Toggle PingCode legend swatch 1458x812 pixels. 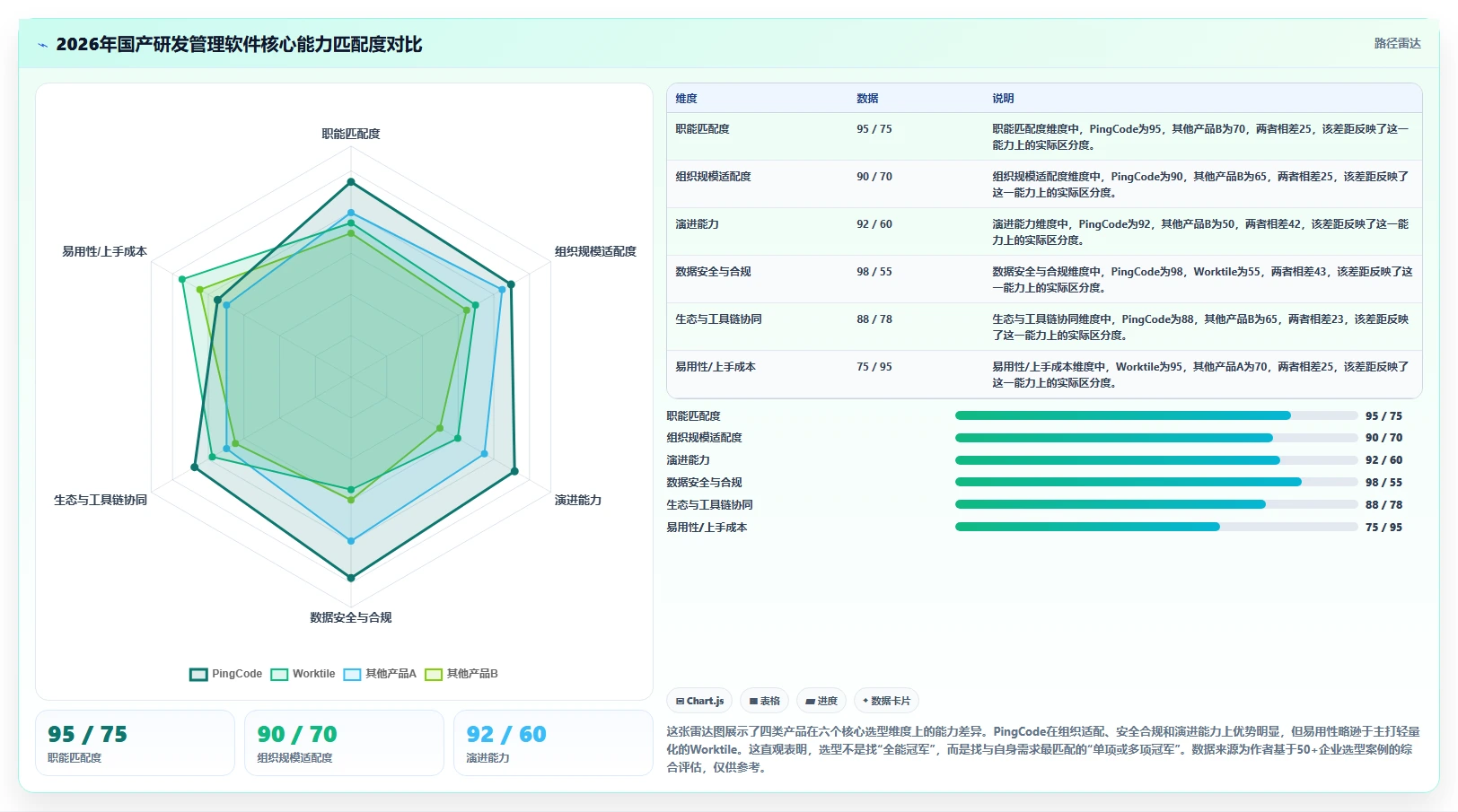198,674
